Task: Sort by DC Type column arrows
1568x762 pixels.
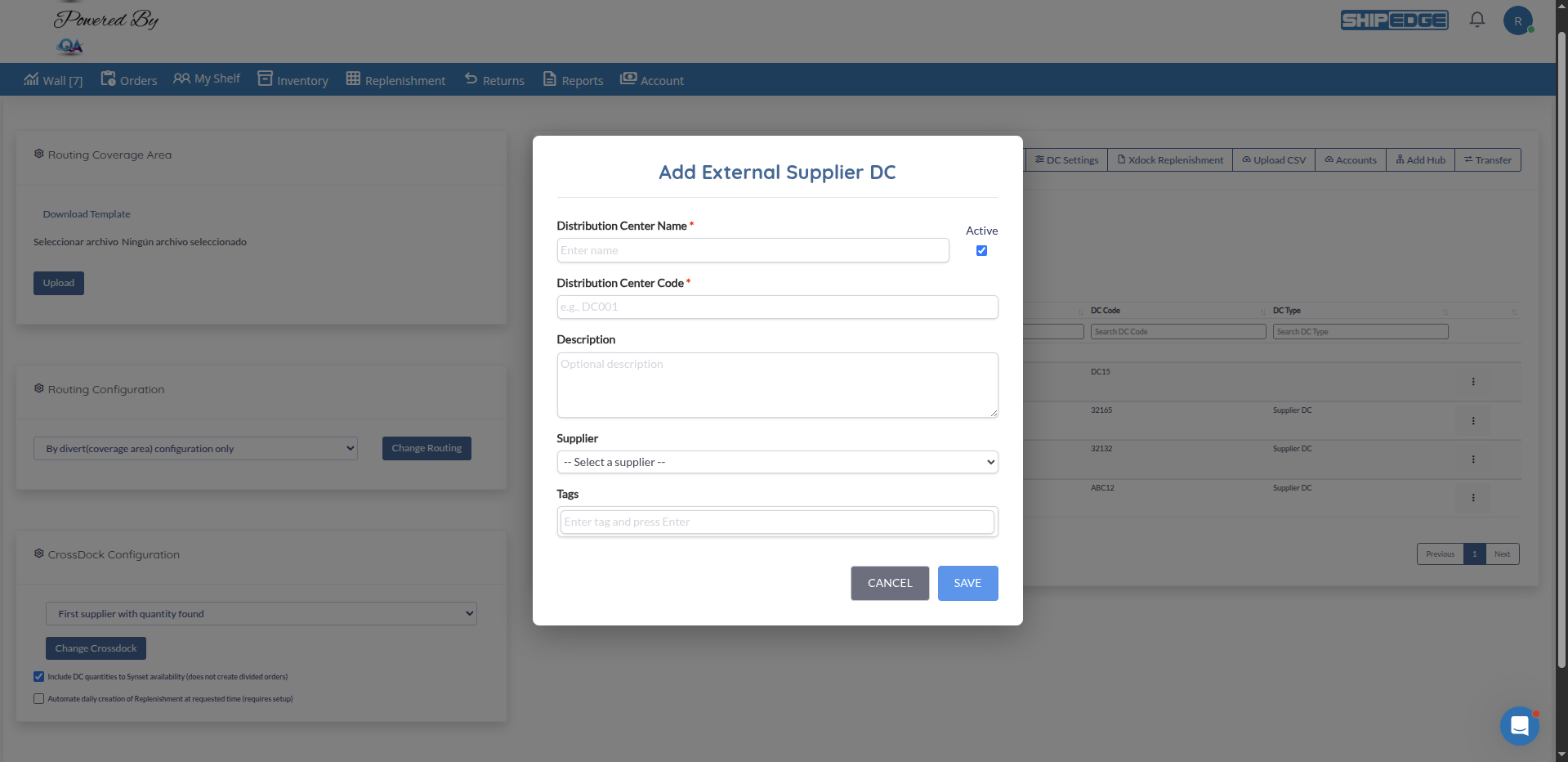Action: [1445, 312]
